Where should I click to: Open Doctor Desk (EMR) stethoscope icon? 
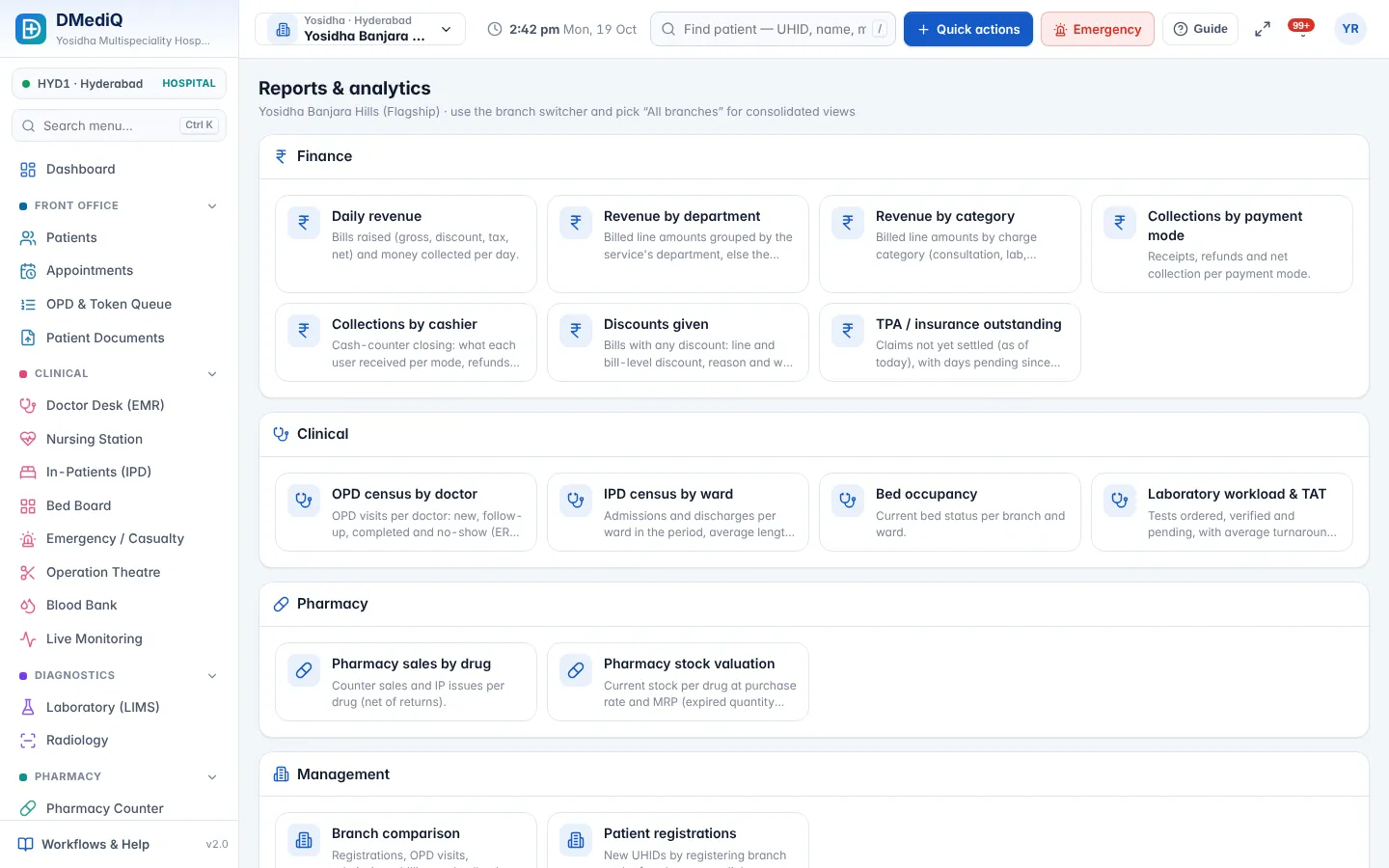pos(28,406)
